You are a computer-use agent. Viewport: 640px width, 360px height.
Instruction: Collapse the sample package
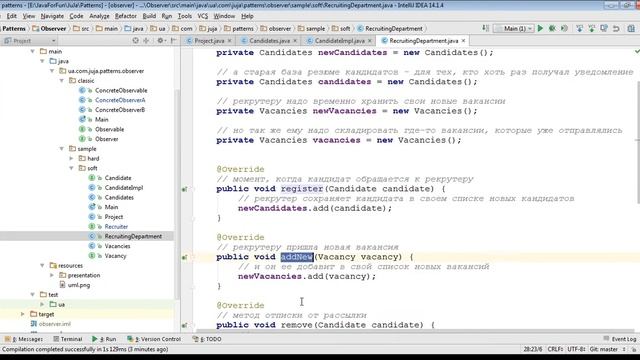pyautogui.click(x=62, y=149)
